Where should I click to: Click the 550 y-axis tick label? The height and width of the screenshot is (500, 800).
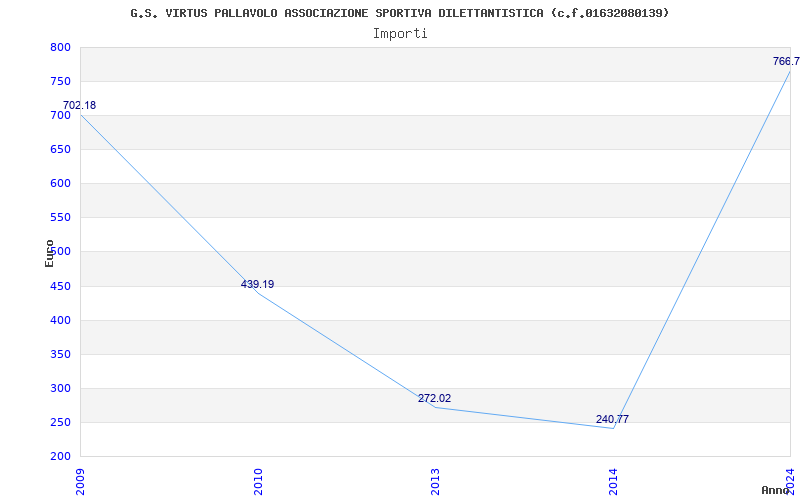tap(60, 218)
